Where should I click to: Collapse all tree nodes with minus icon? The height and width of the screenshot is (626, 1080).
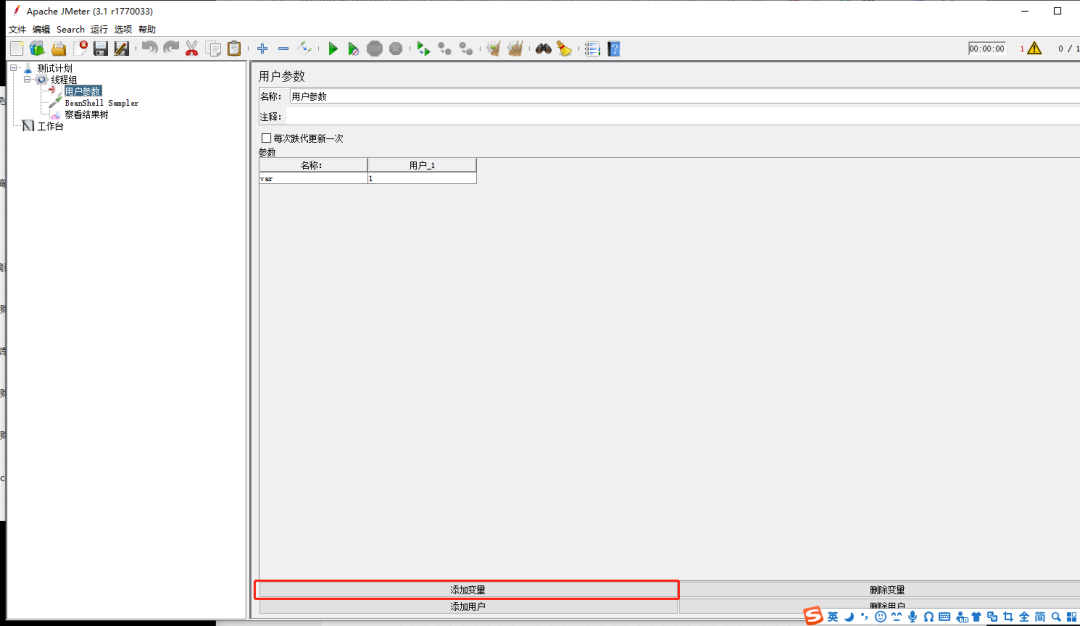[x=283, y=48]
